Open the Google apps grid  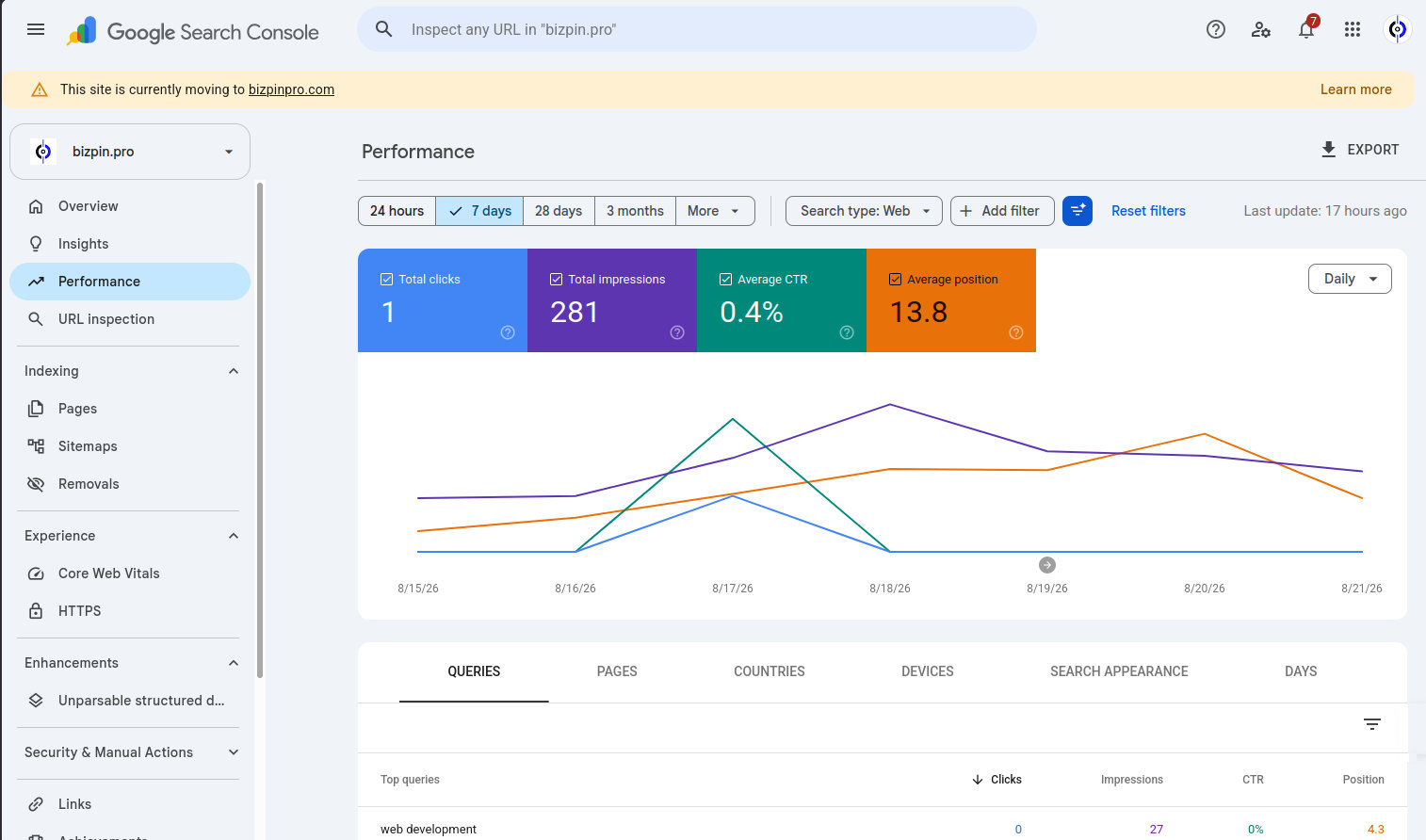[x=1353, y=29]
